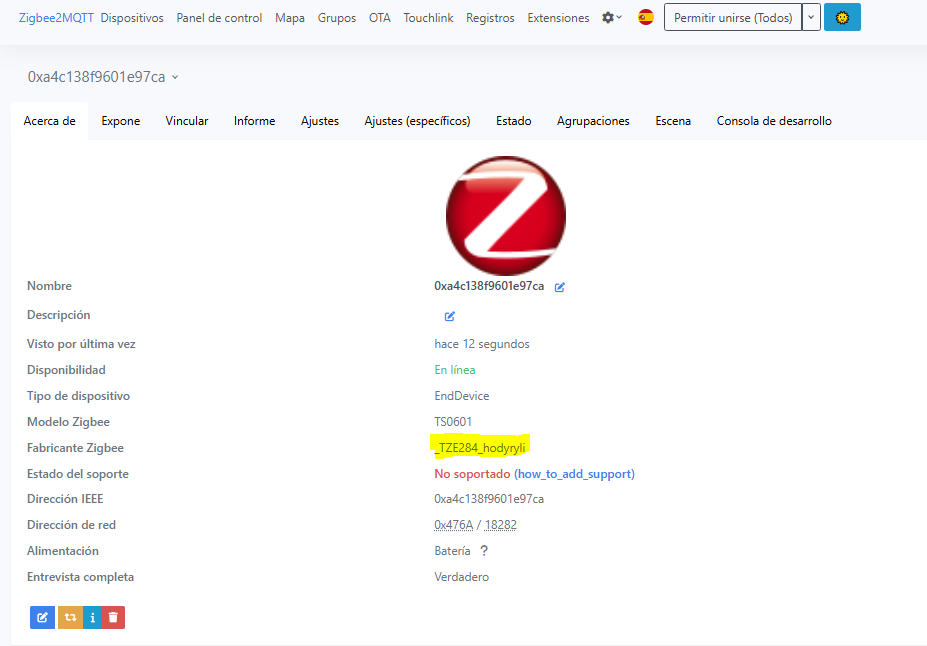Edit the Descripción field pencil icon
Image resolution: width=927 pixels, height=646 pixels.
coord(450,316)
